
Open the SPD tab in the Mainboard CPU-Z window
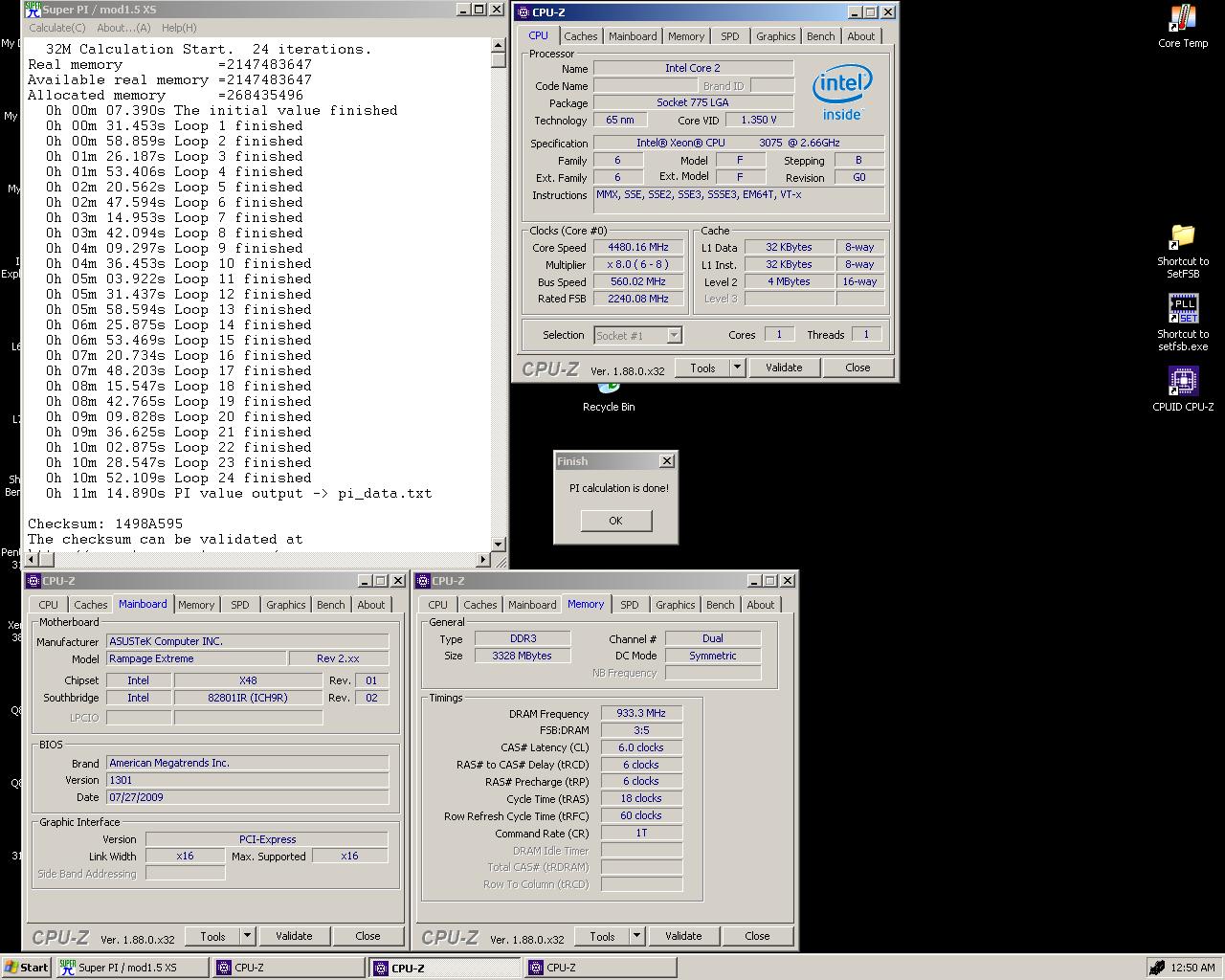(239, 605)
